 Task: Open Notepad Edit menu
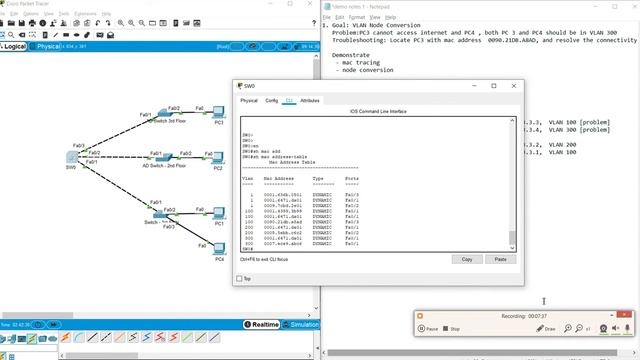pyautogui.click(x=340, y=17)
